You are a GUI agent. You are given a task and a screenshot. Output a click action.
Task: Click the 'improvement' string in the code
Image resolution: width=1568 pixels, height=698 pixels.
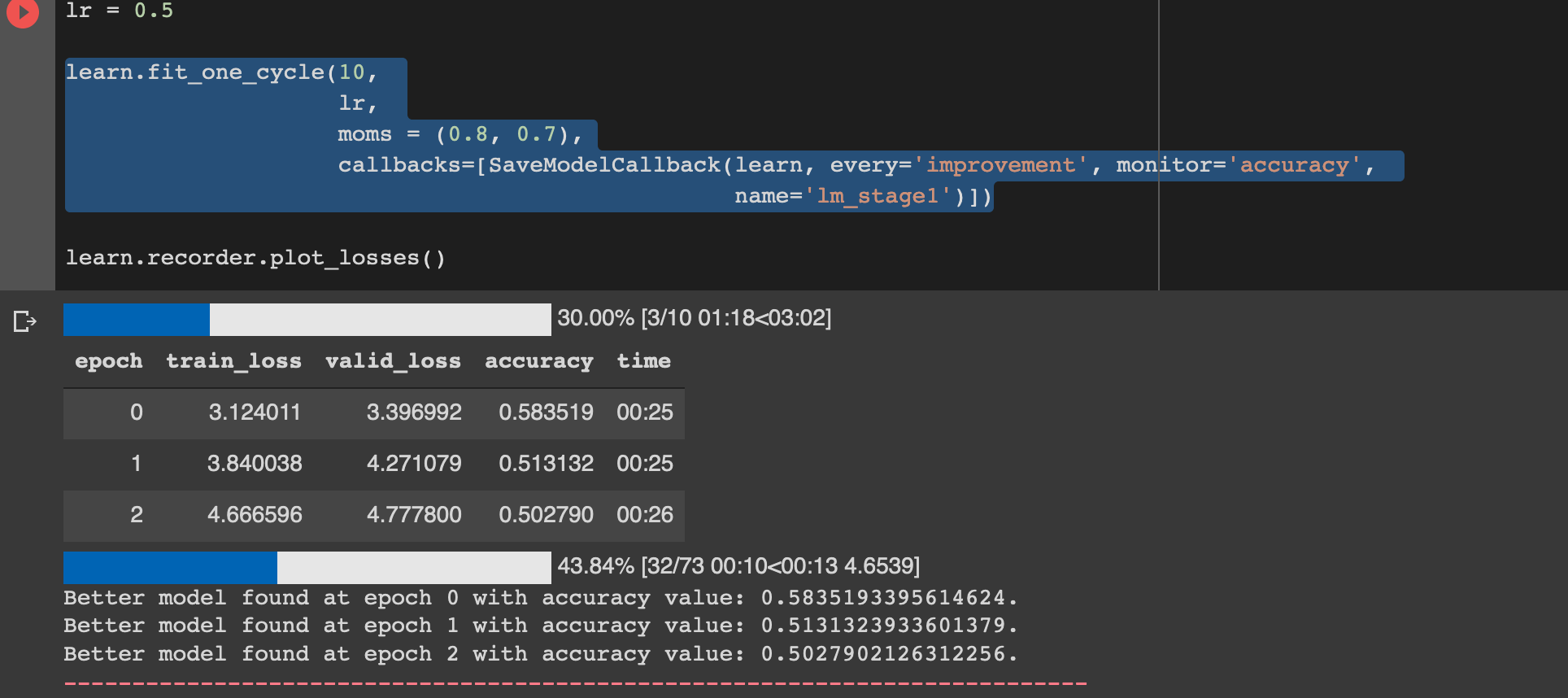(1000, 165)
